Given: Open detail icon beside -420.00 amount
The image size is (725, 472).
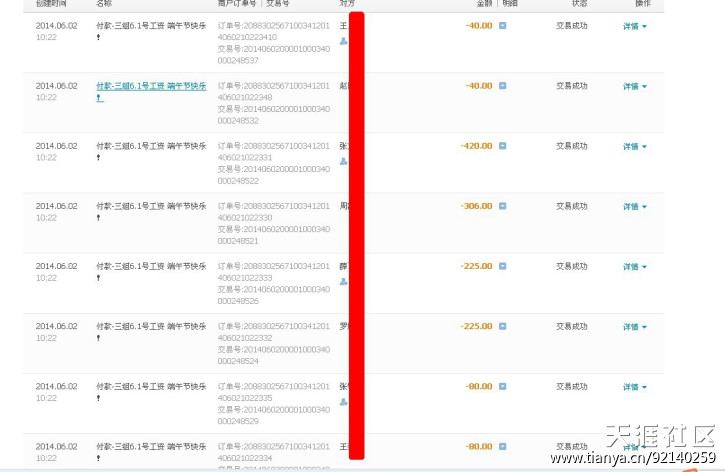Looking at the screenshot, I should 503,146.
